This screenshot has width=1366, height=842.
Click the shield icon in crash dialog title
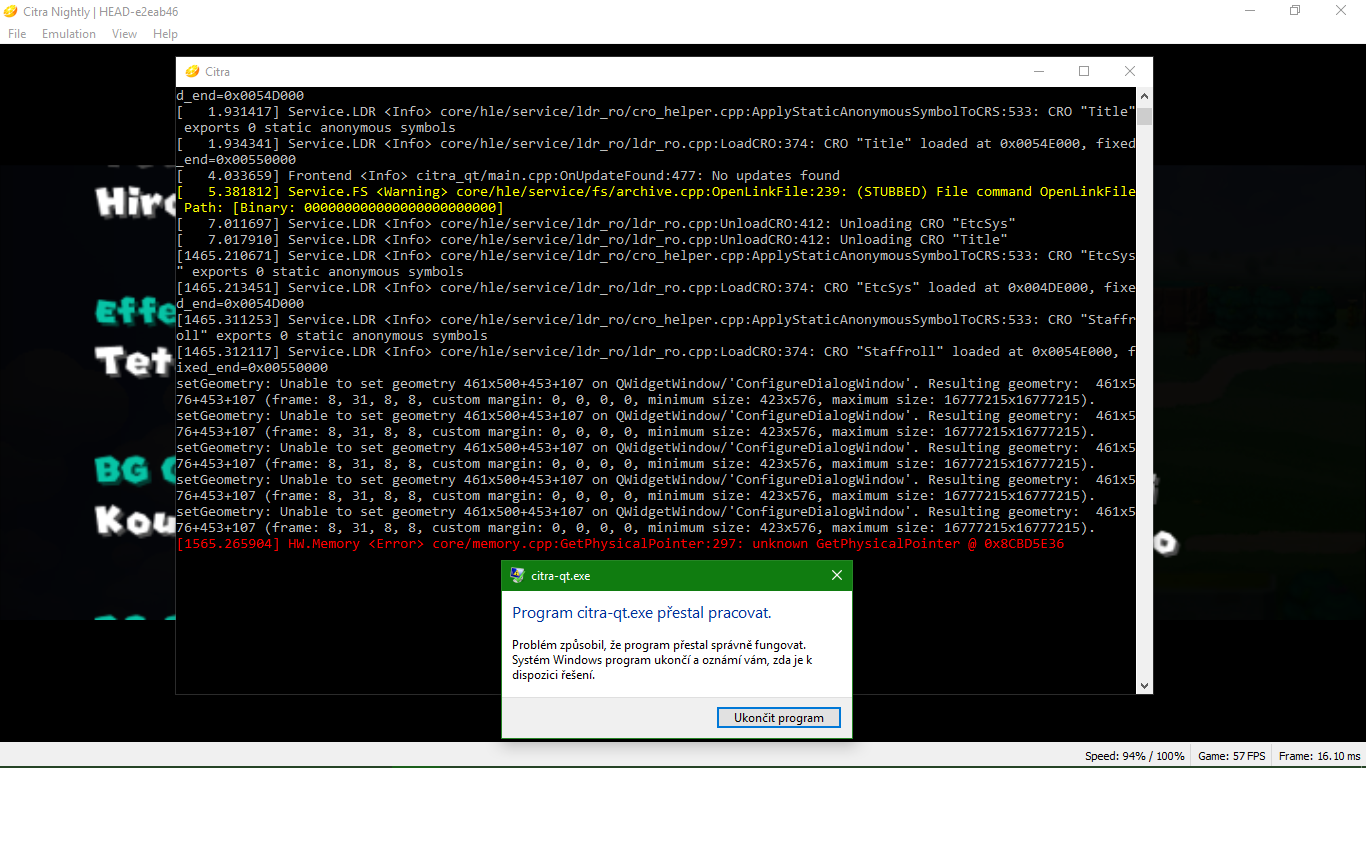point(517,575)
